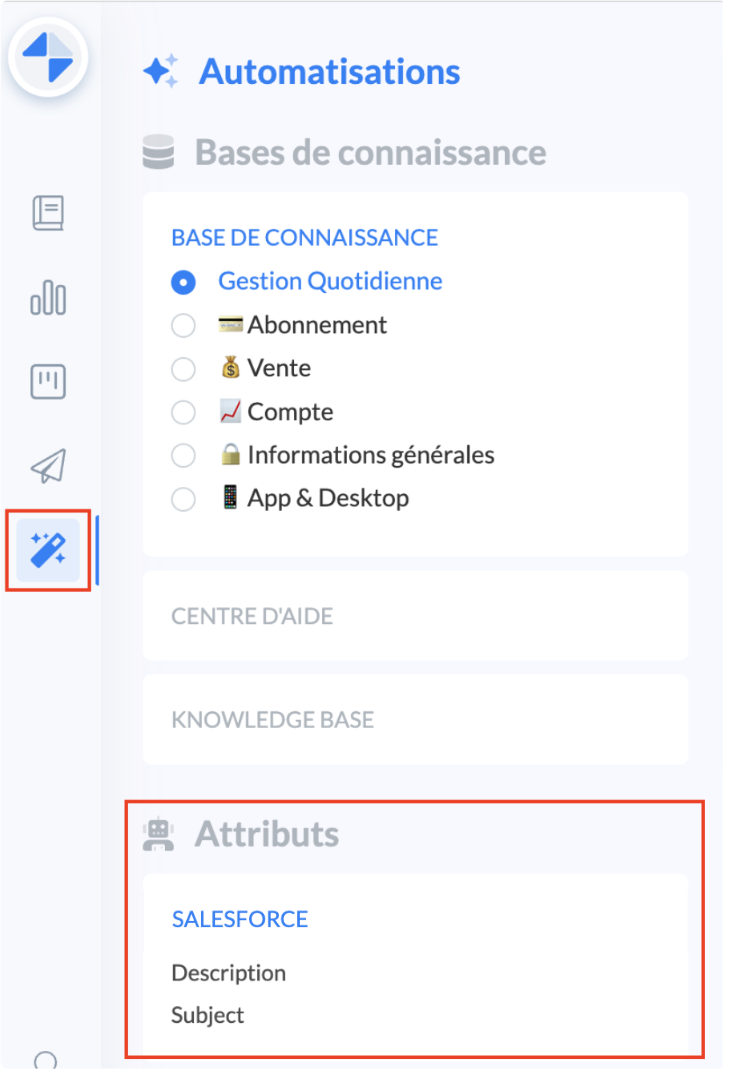The height and width of the screenshot is (1076, 730).
Task: Select the Compte radio button
Action: (x=183, y=412)
